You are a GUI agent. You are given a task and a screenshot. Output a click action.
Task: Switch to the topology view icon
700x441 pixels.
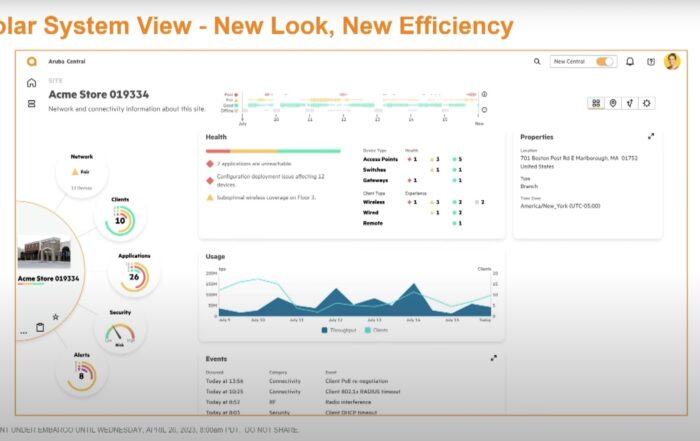(x=629, y=103)
